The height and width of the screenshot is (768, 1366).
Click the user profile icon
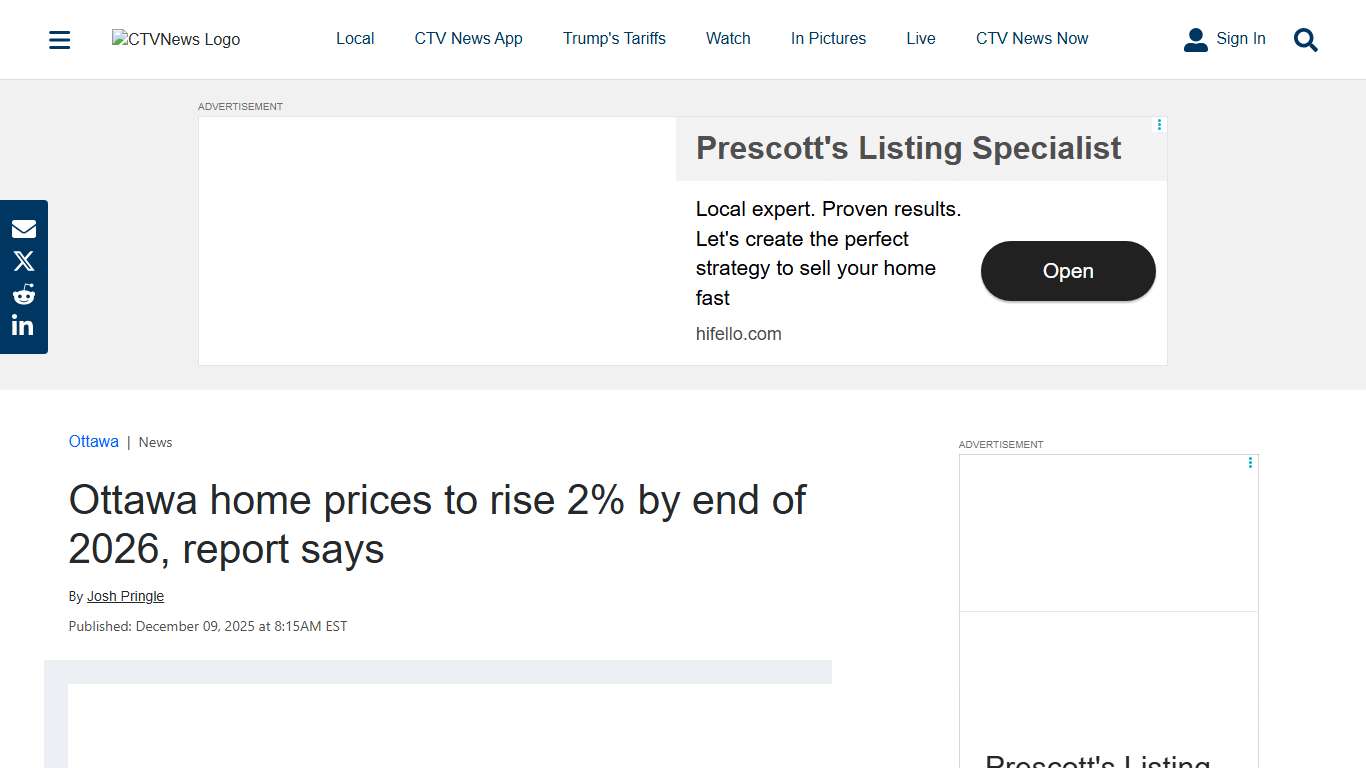[x=1195, y=40]
